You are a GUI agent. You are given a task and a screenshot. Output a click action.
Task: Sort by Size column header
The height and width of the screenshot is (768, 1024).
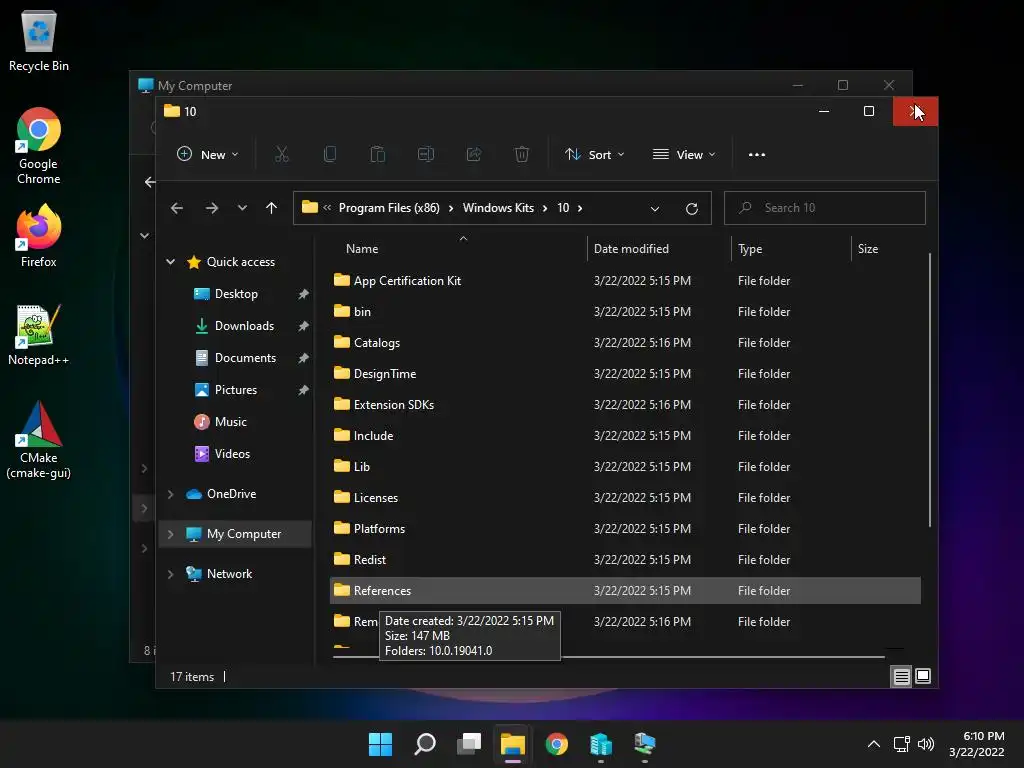(867, 249)
